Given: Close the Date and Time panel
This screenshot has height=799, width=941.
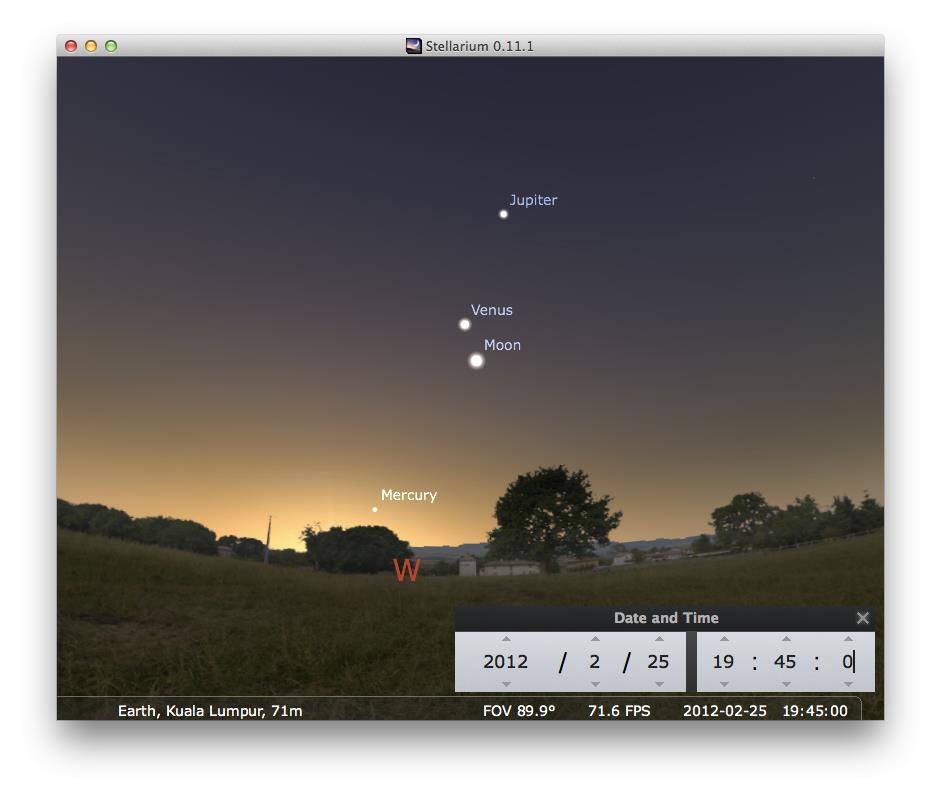Looking at the screenshot, I should tap(862, 618).
